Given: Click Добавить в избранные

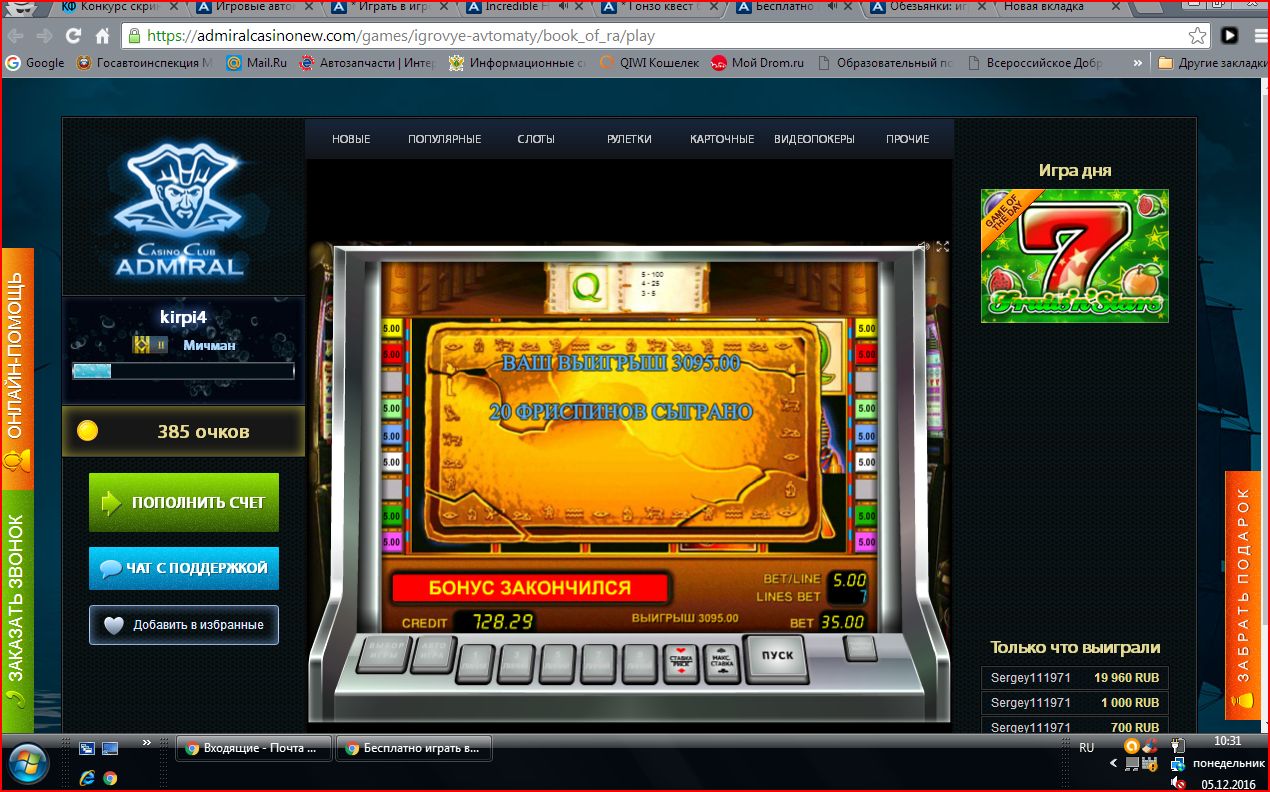Looking at the screenshot, I should point(184,625).
